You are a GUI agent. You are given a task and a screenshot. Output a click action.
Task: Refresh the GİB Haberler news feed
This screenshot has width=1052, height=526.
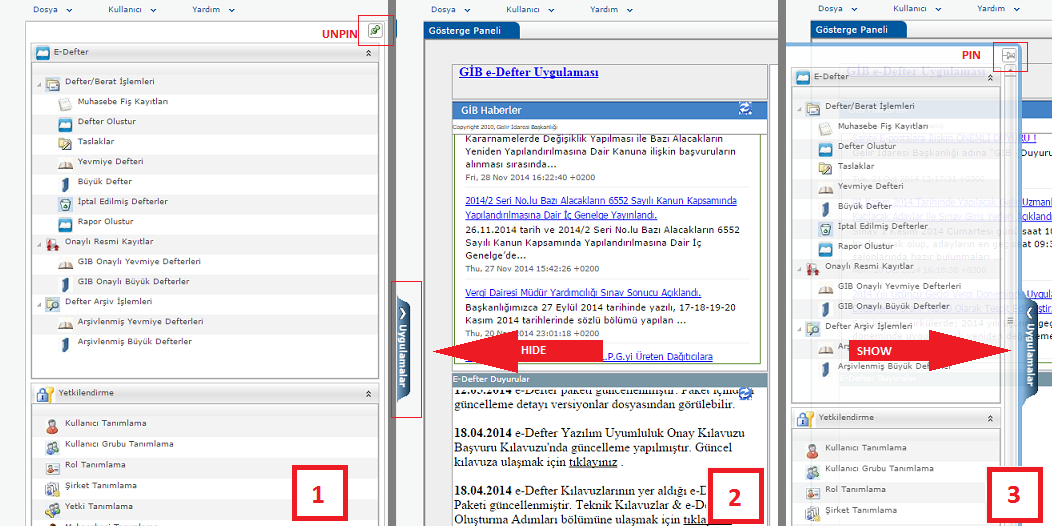point(745,108)
